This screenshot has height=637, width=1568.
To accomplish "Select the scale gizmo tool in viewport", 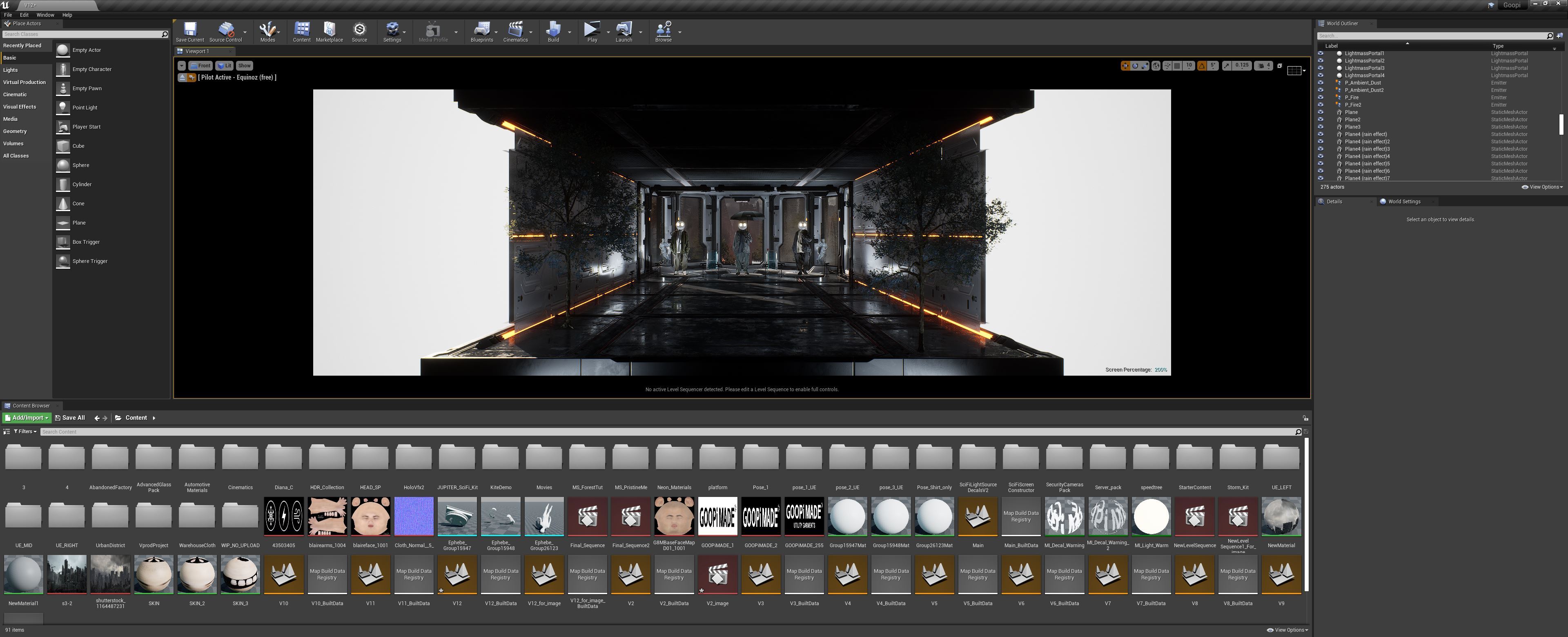I will point(1144,66).
